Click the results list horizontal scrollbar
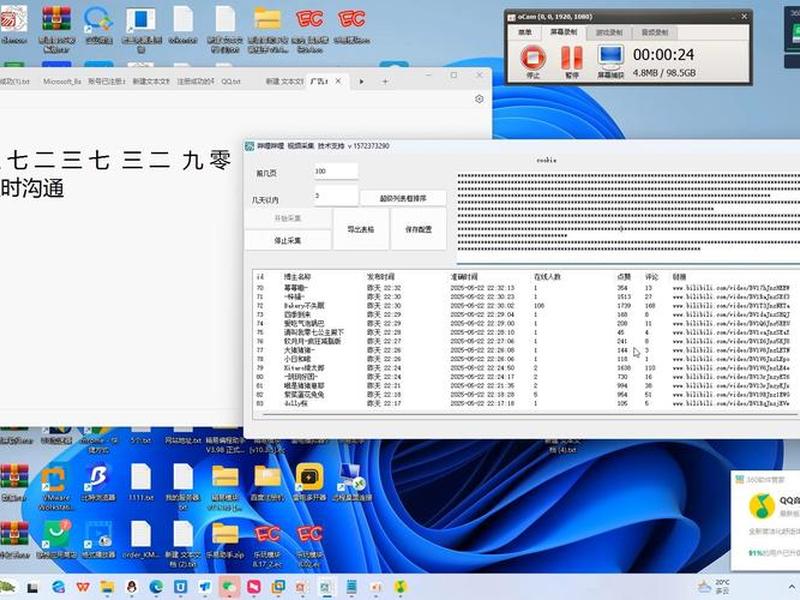Viewport: 800px width, 600px height. coord(526,415)
